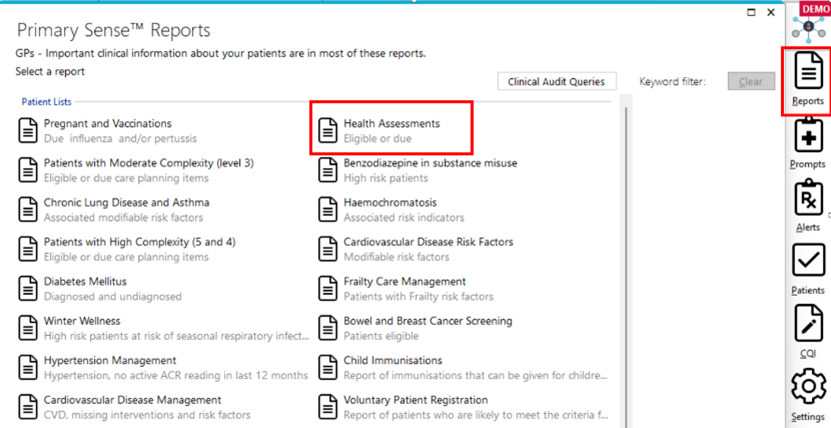Click the Hypertension Management document icon
The height and width of the screenshot is (428, 831).
point(28,367)
